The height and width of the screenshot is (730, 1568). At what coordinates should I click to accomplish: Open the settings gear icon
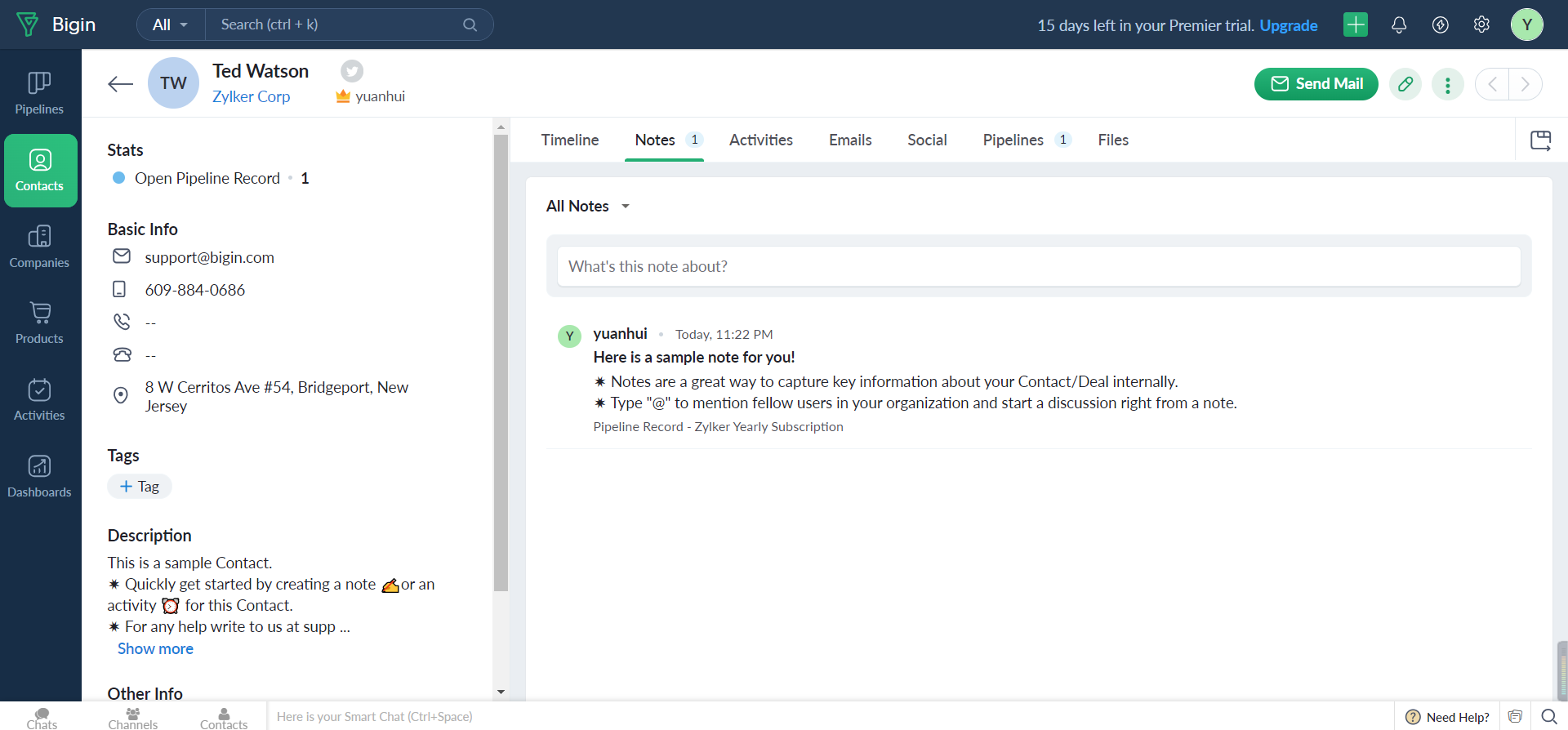pos(1481,25)
